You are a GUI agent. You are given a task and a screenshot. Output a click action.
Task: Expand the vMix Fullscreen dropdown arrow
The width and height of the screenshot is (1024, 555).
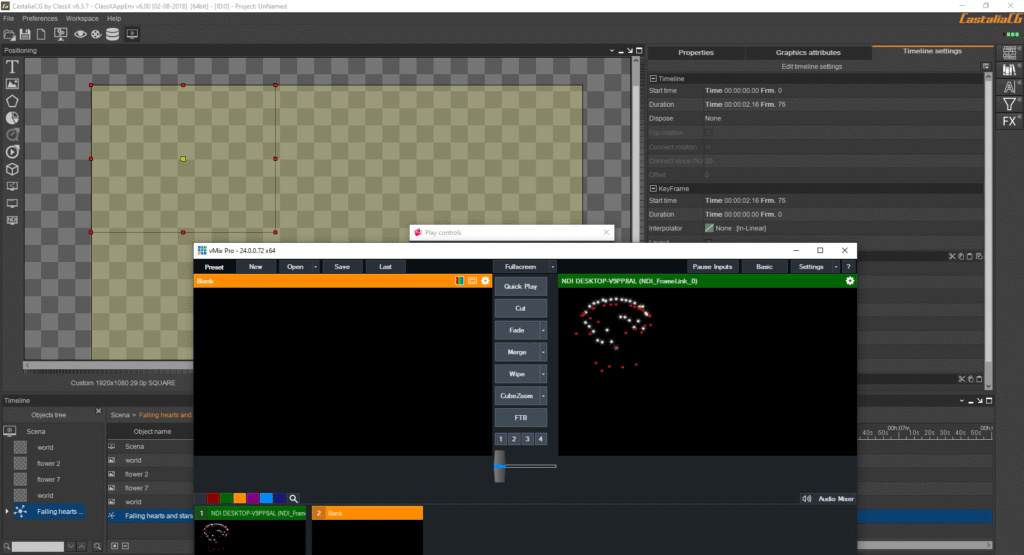point(554,267)
